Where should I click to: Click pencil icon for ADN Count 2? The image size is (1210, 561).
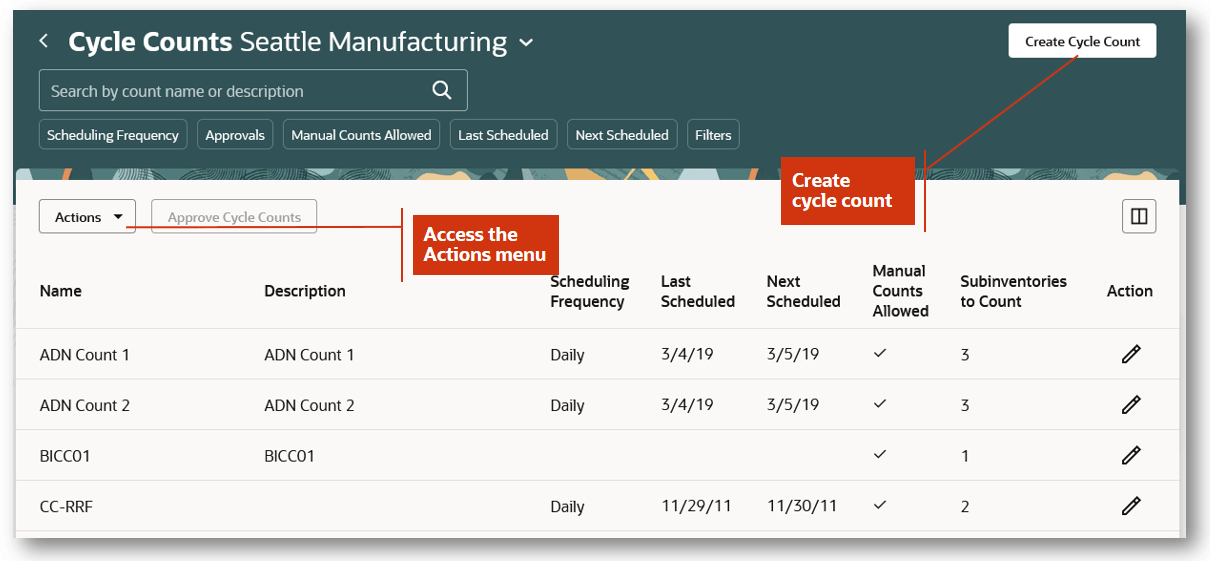click(1131, 405)
